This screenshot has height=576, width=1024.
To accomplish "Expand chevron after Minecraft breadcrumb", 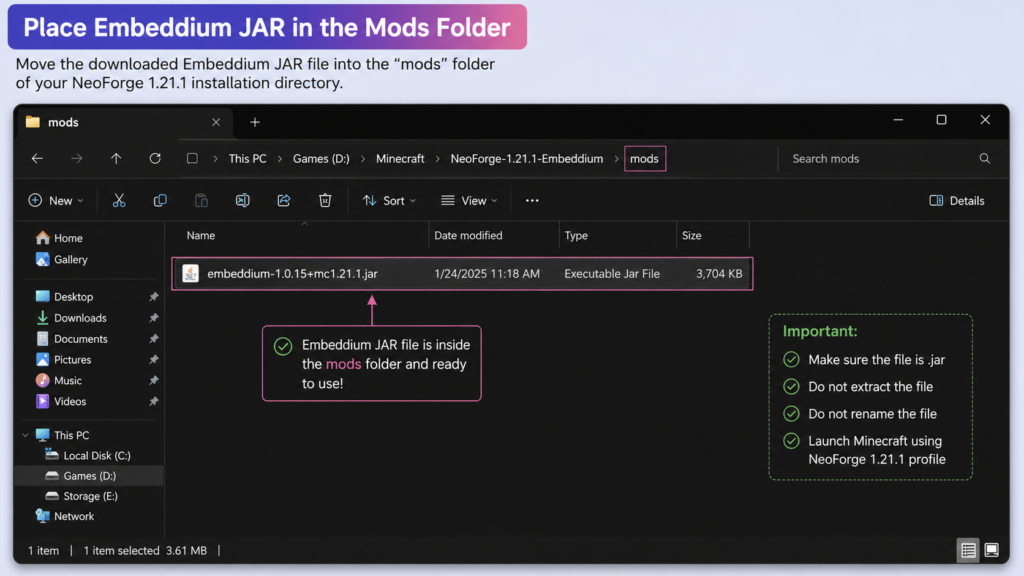I will [438, 159].
